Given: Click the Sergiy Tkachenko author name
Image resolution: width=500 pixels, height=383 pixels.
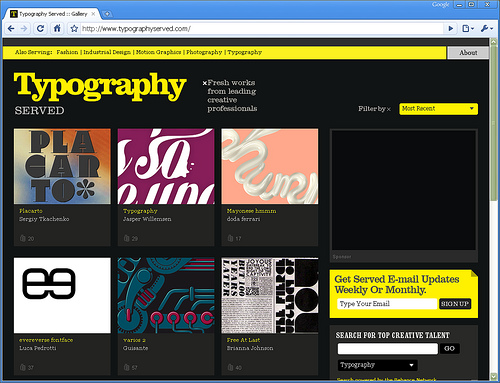Looking at the screenshot, I should click(44, 219).
